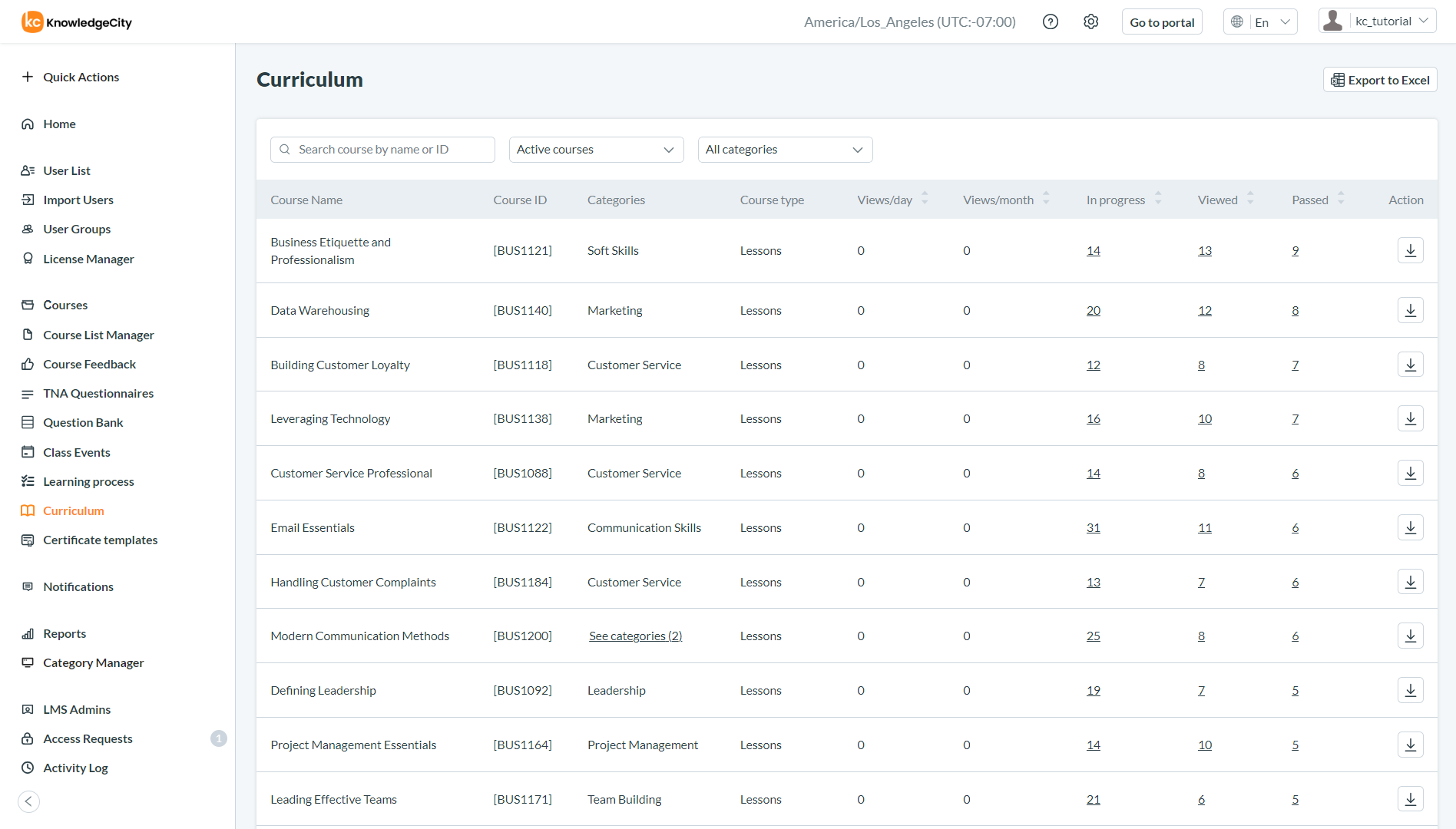The width and height of the screenshot is (1456, 829).
Task: Click the Export to Excel button
Action: pyautogui.click(x=1380, y=80)
